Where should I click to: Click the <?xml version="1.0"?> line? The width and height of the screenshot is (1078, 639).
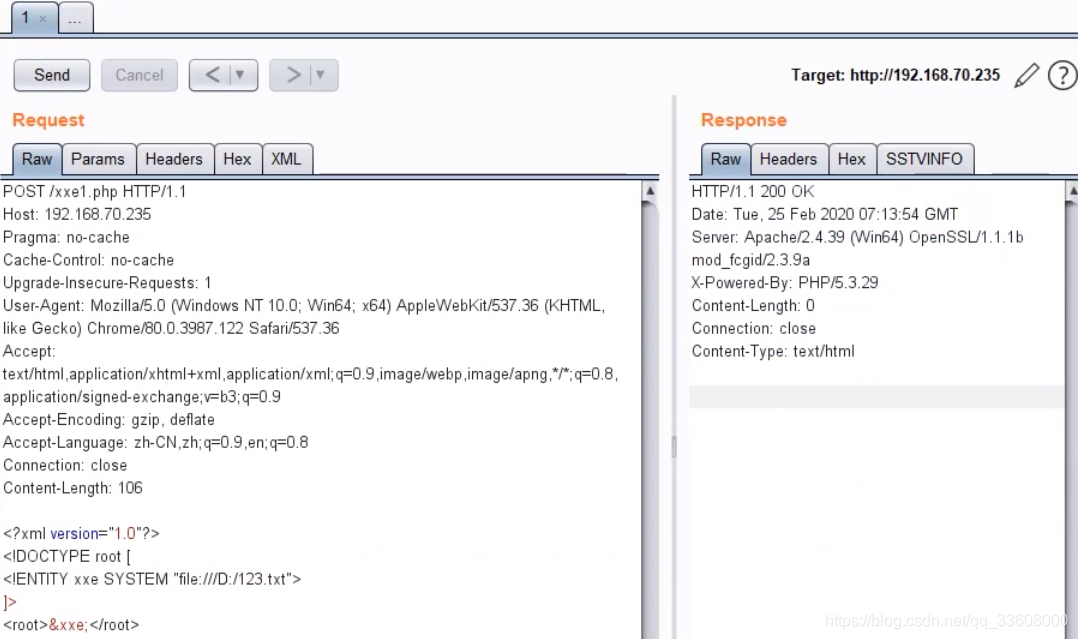pyautogui.click(x=81, y=533)
